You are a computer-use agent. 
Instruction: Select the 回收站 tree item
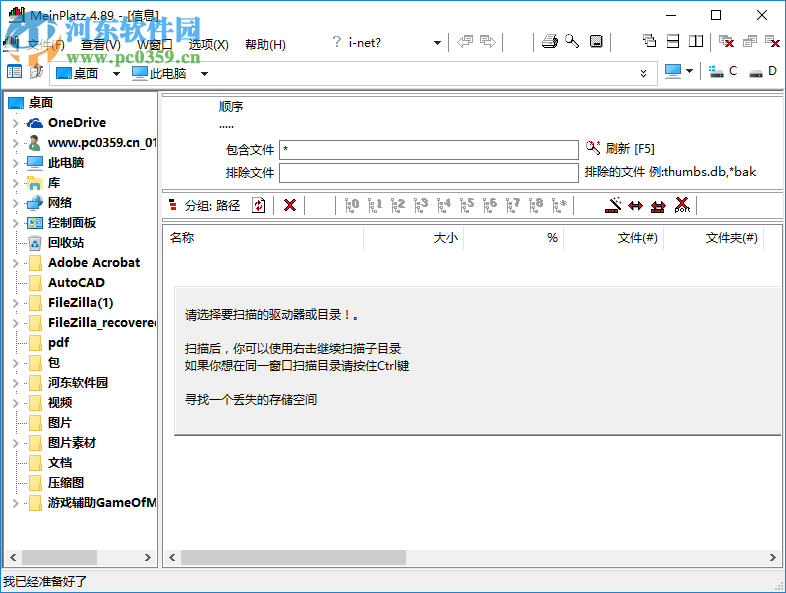pos(66,243)
